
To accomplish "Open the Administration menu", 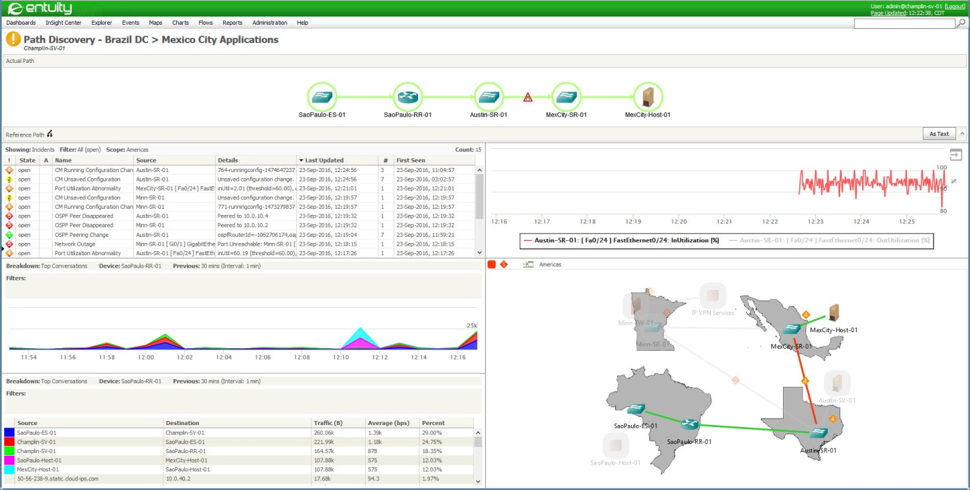I will [270, 23].
